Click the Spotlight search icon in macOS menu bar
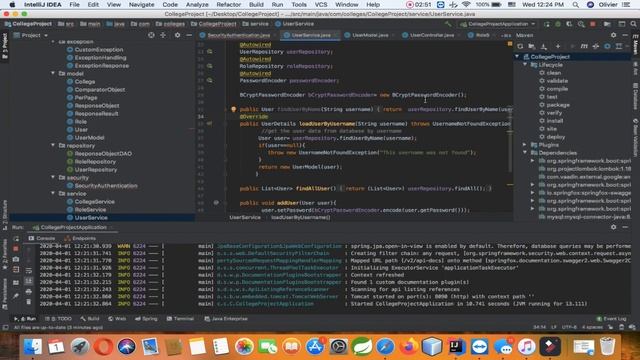This screenshot has height=360, width=640. click(x=576, y=4)
